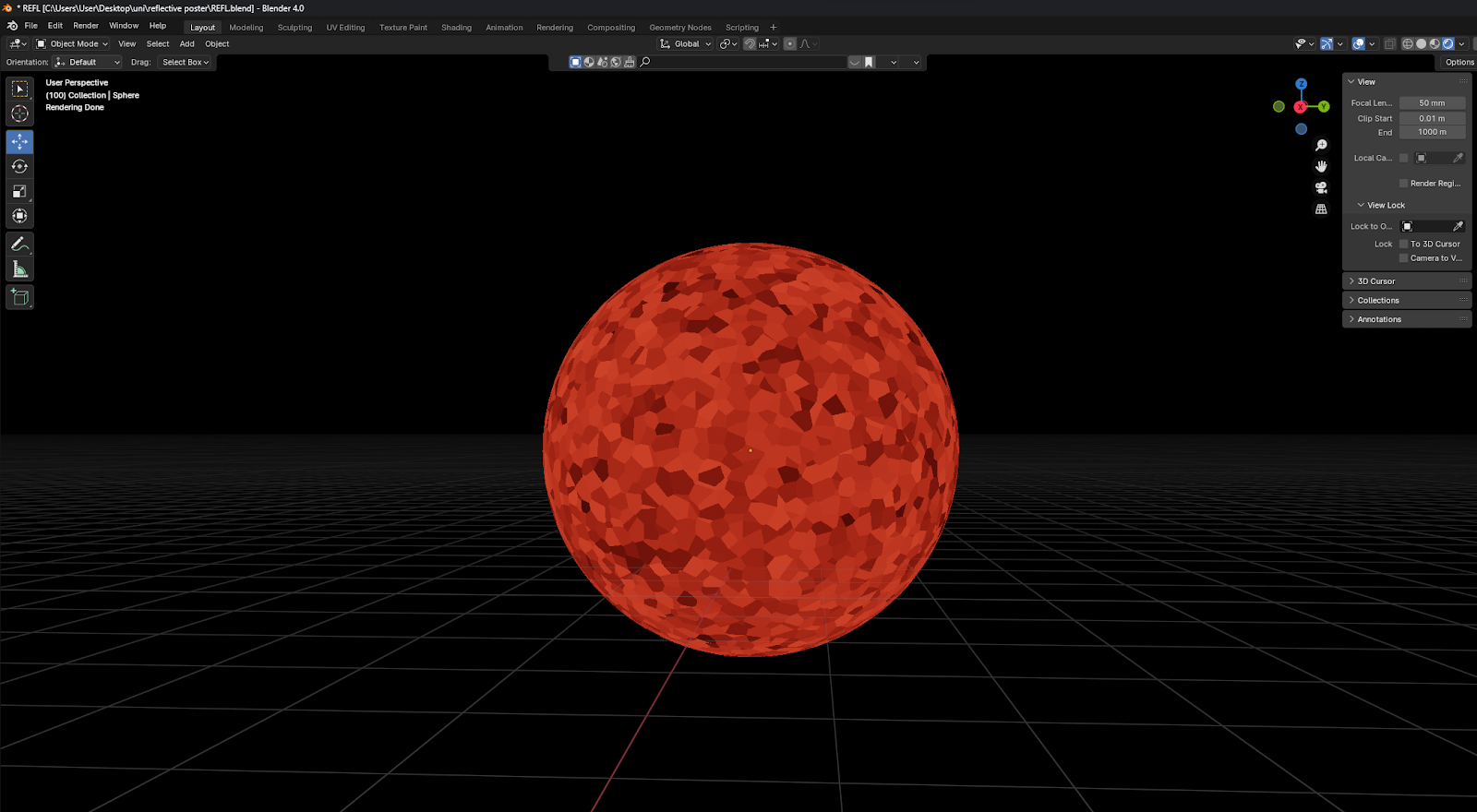Pick the Annotate pencil tool
This screenshot has height=812, width=1477.
[19, 245]
